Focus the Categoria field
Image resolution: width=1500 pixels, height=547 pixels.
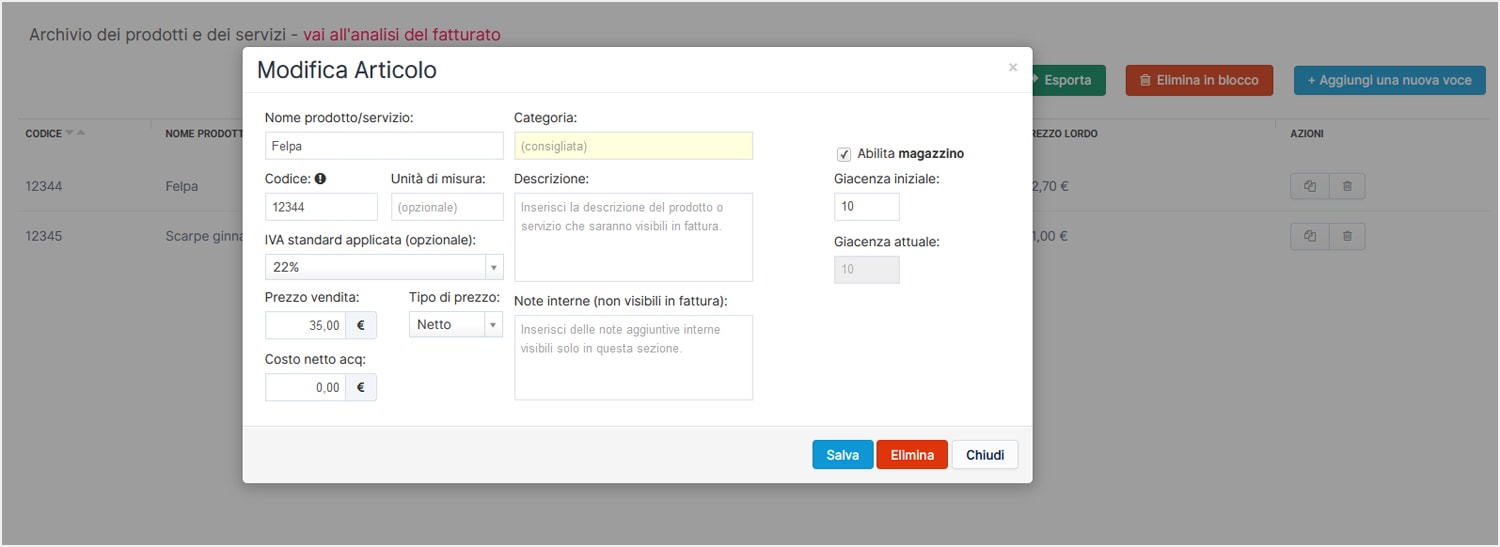(x=633, y=146)
